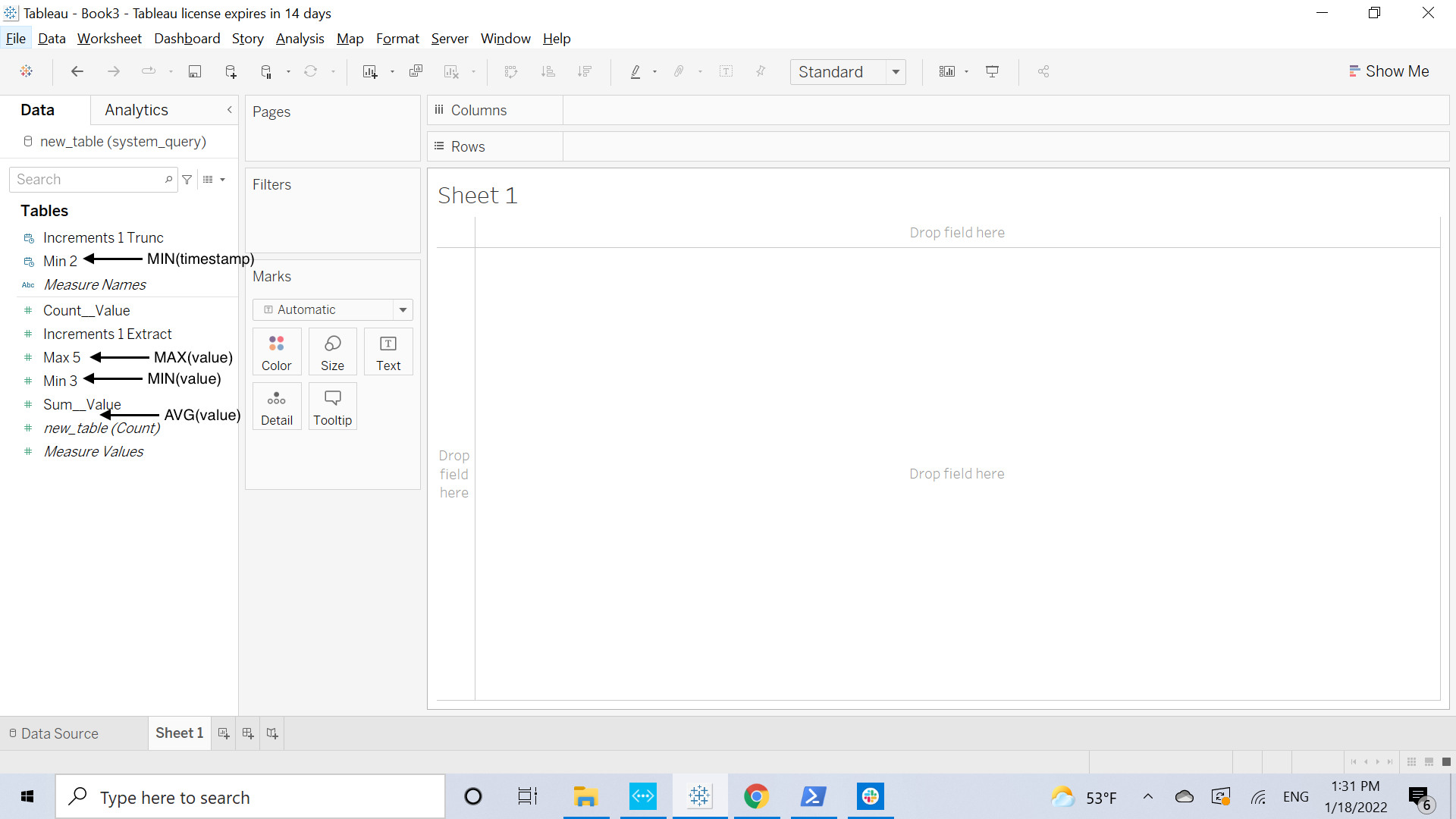Click the Color marks button
The width and height of the screenshot is (1456, 819).
pos(277,352)
